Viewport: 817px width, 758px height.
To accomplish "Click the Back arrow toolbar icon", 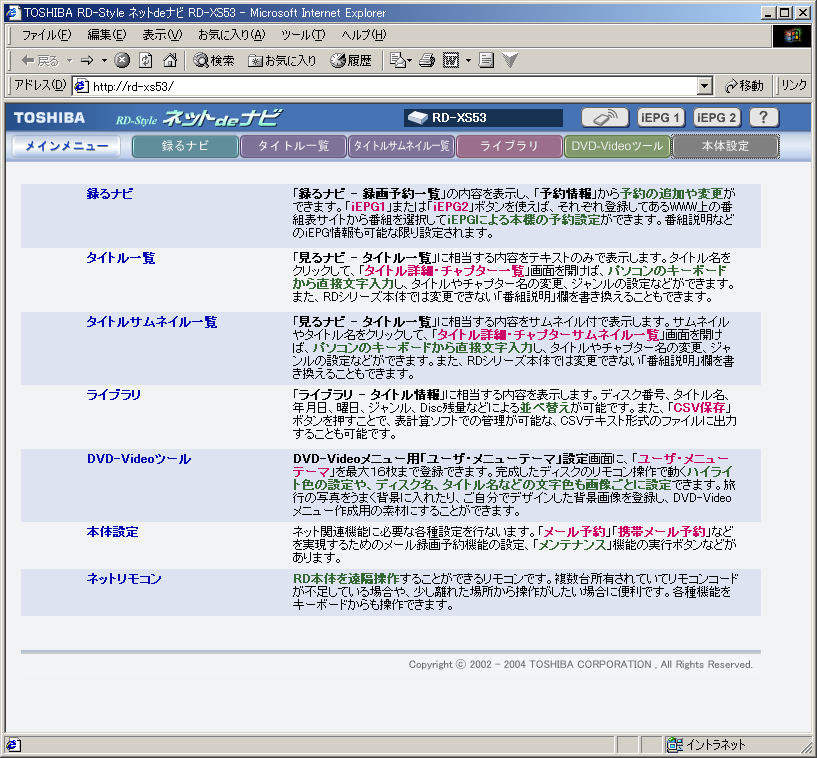I will coord(40,61).
